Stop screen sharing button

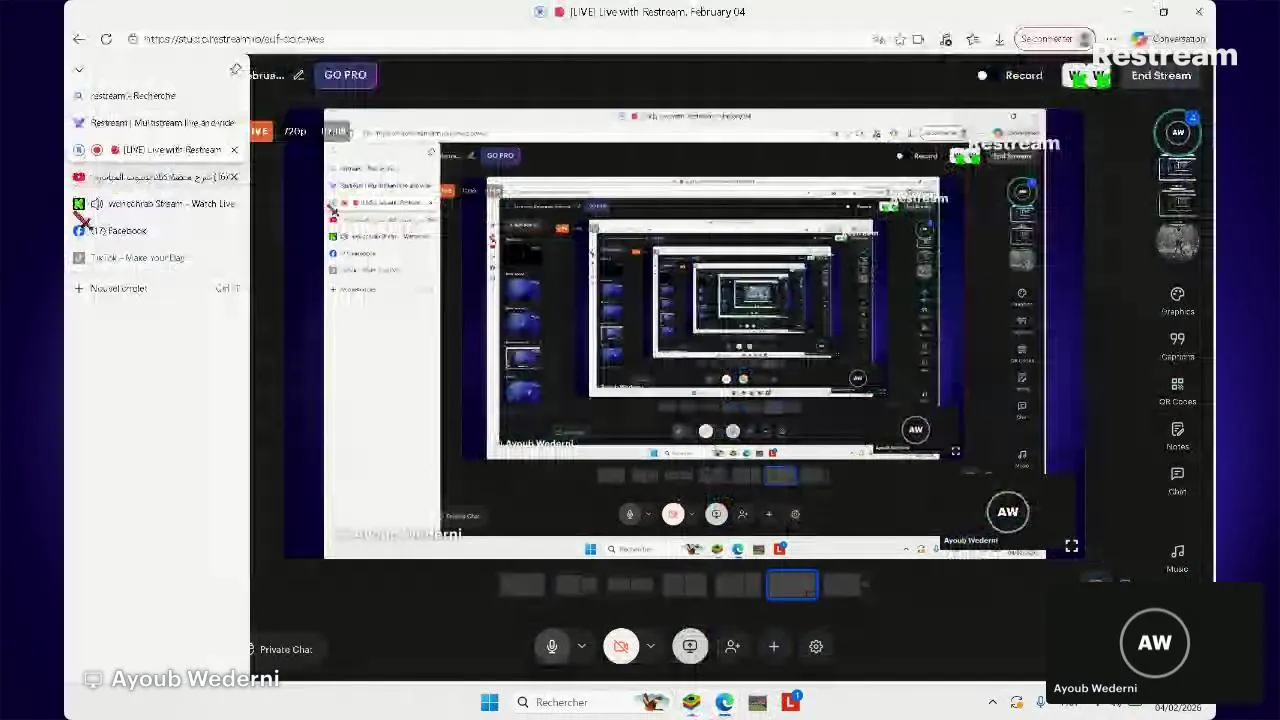[690, 647]
